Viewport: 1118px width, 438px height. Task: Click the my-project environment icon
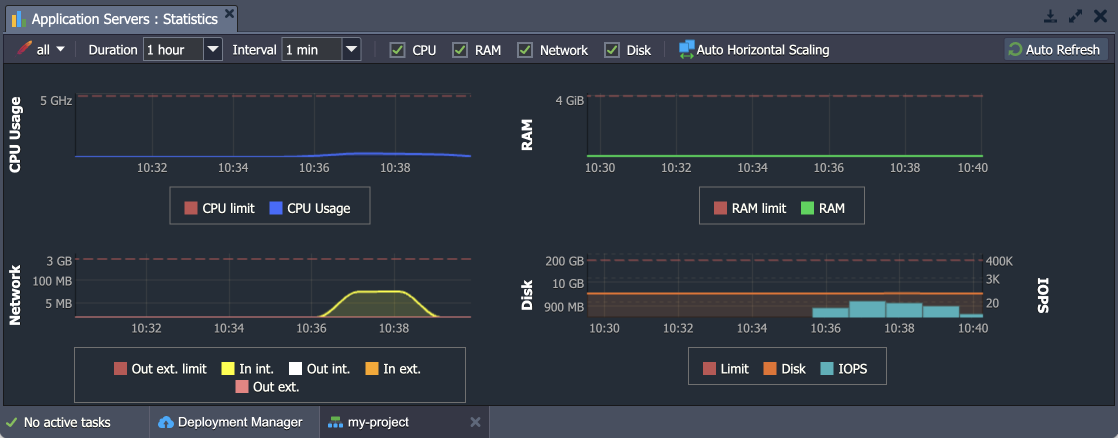click(335, 422)
